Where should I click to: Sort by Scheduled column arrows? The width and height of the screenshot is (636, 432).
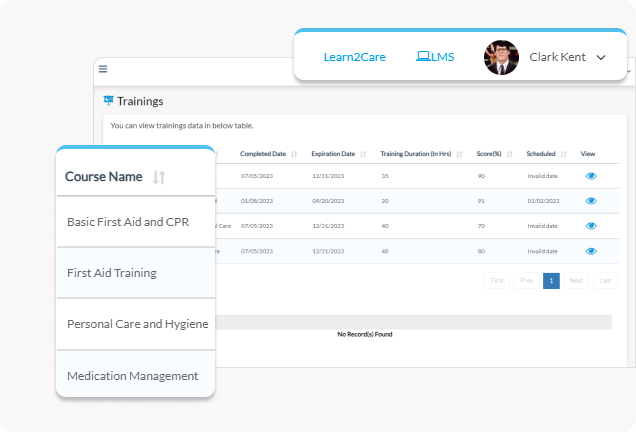(563, 154)
